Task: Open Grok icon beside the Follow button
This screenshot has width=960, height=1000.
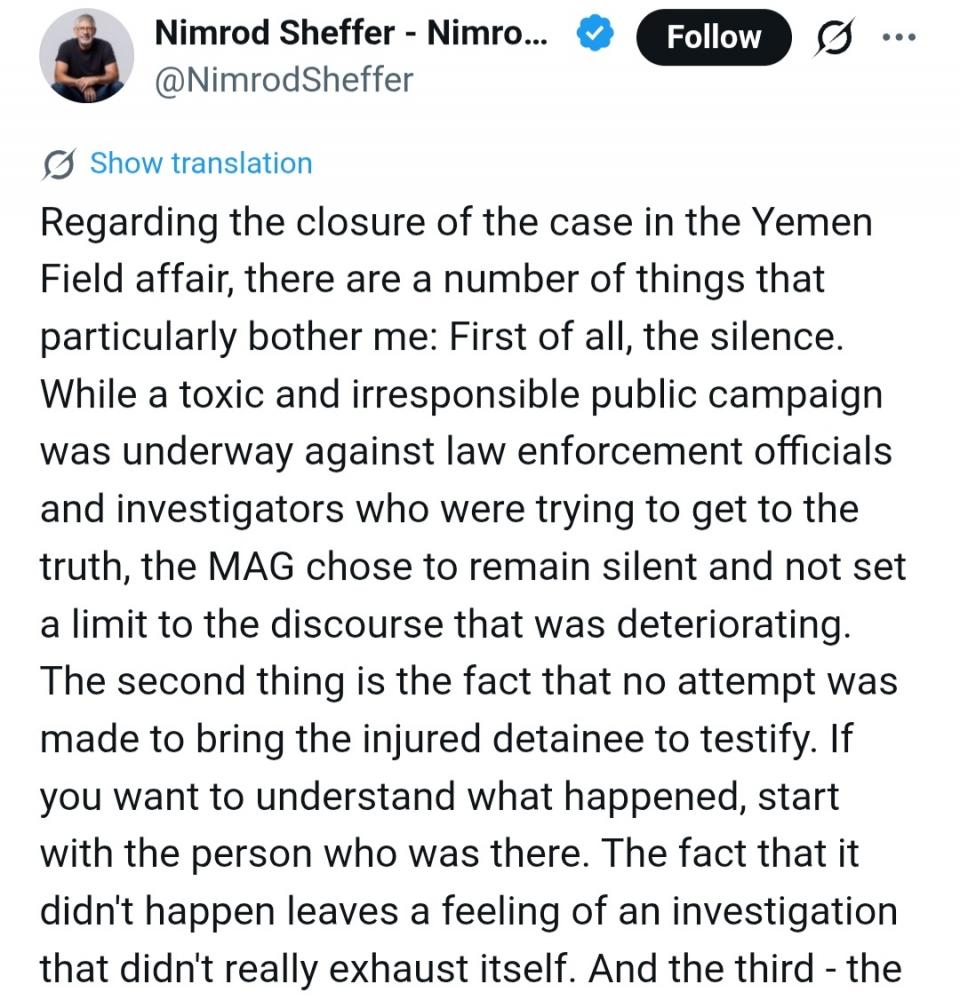Action: click(835, 38)
